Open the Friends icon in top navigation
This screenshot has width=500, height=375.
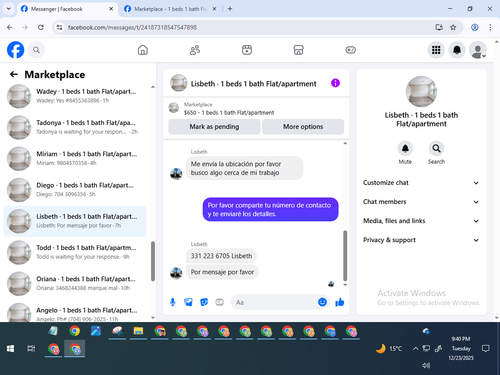coord(195,50)
